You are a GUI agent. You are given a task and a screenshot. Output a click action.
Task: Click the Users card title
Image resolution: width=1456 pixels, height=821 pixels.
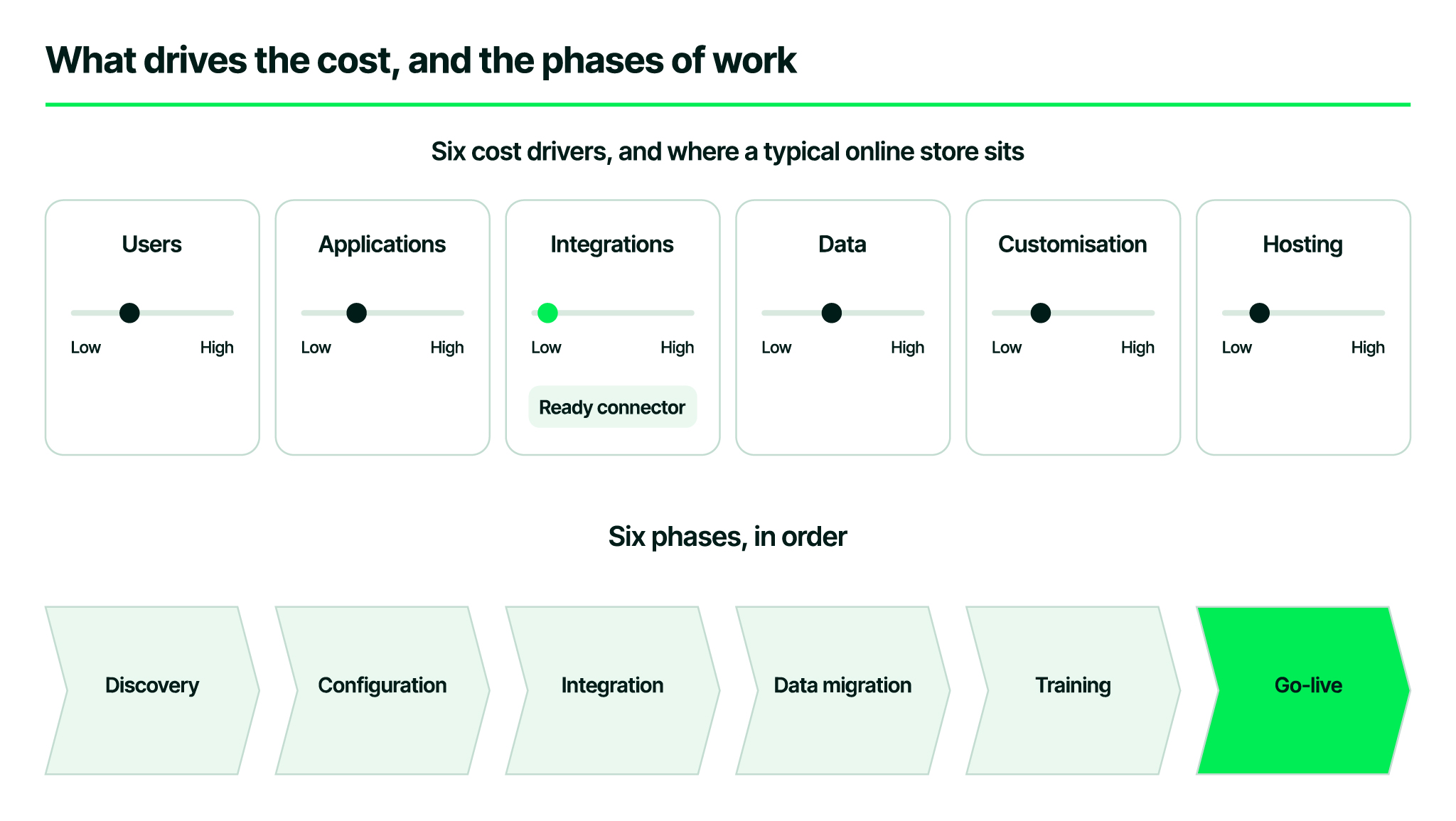[152, 245]
